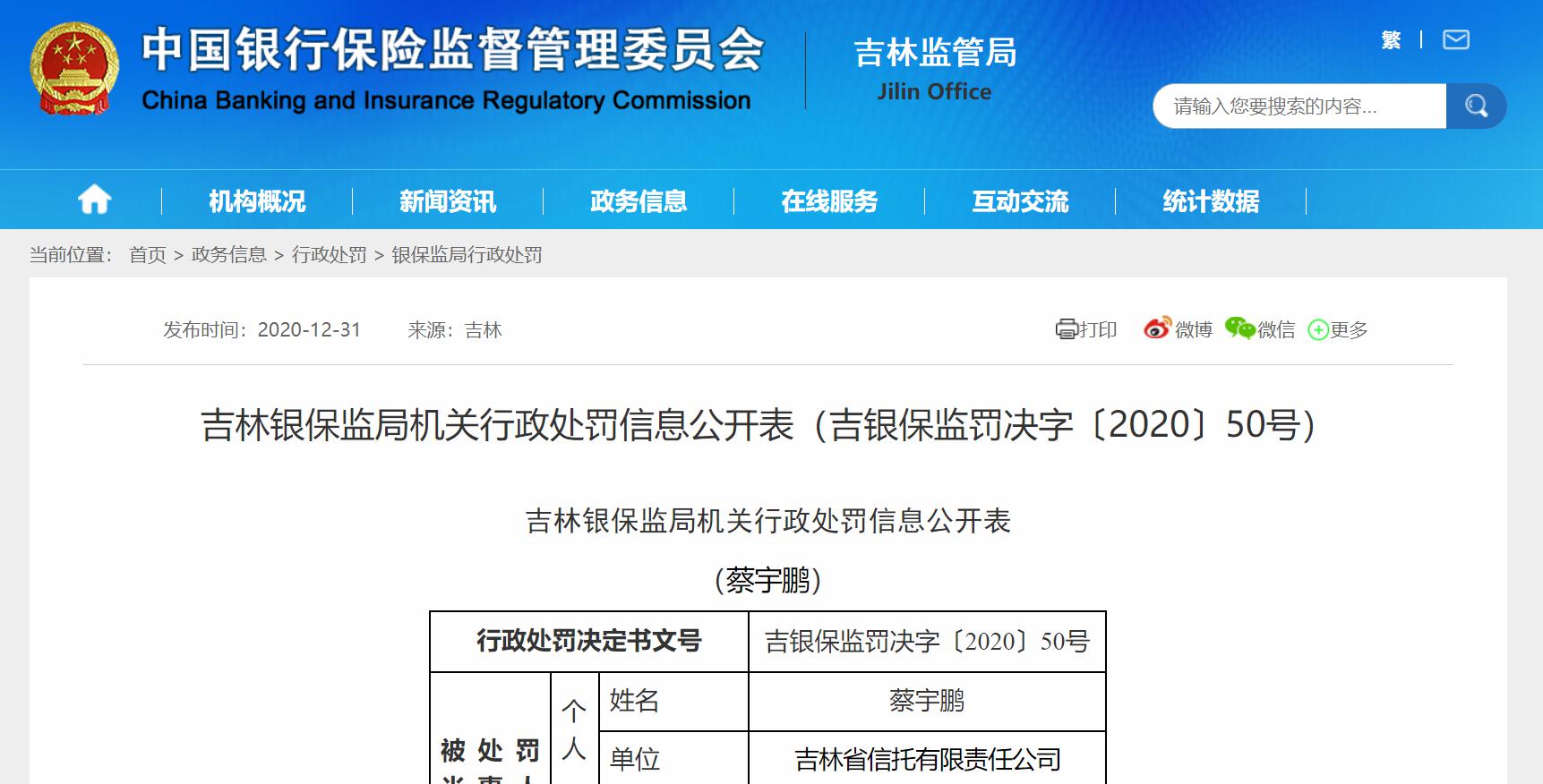Click breadcrumb link 银保监局行政处罚

pyautogui.click(x=467, y=255)
